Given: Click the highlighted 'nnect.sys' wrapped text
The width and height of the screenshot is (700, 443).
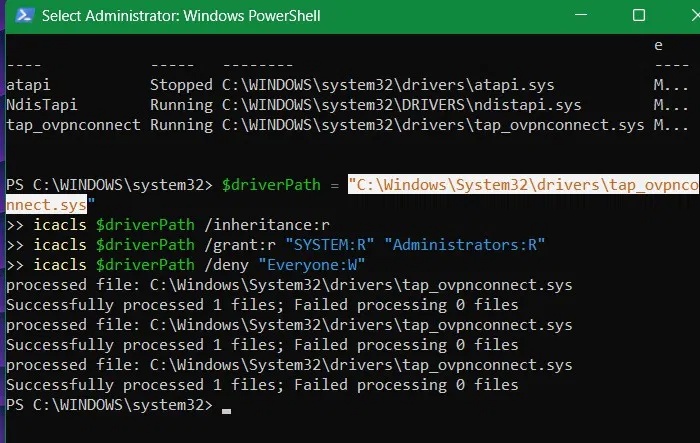Looking at the screenshot, I should tap(46, 205).
